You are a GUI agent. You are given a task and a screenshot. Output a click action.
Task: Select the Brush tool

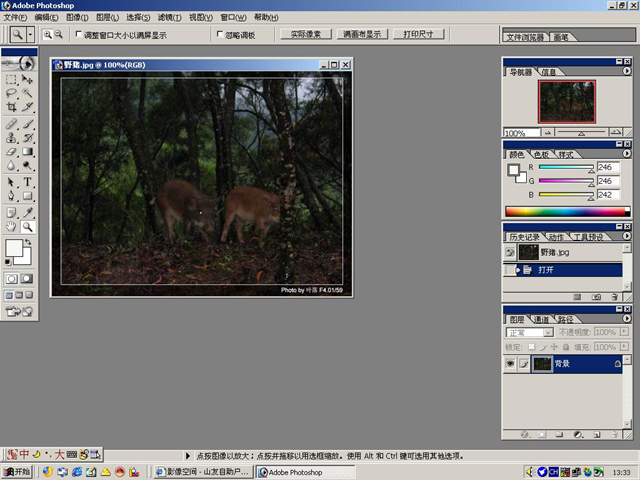[x=27, y=124]
